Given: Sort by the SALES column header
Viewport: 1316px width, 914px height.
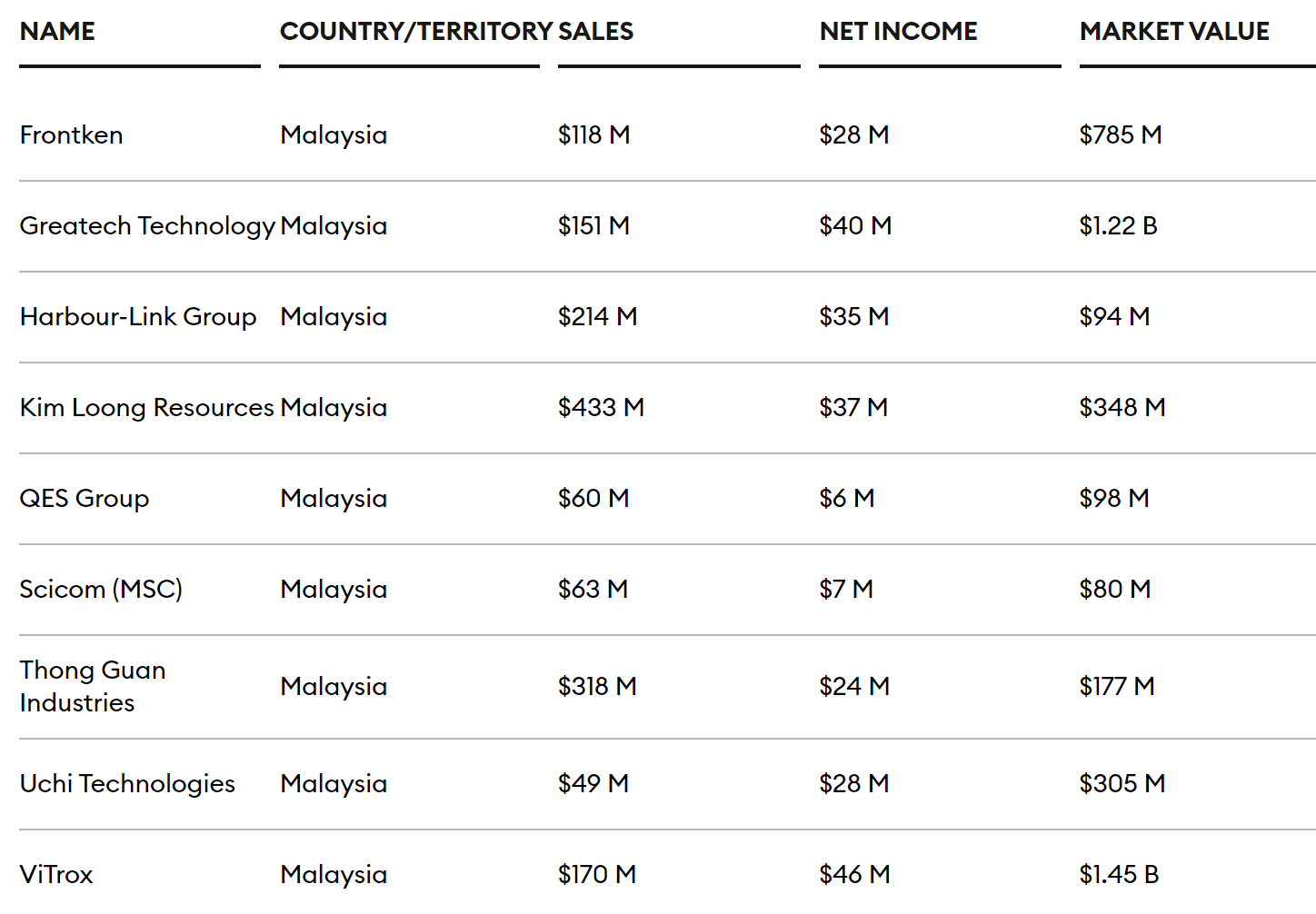Looking at the screenshot, I should point(596,31).
